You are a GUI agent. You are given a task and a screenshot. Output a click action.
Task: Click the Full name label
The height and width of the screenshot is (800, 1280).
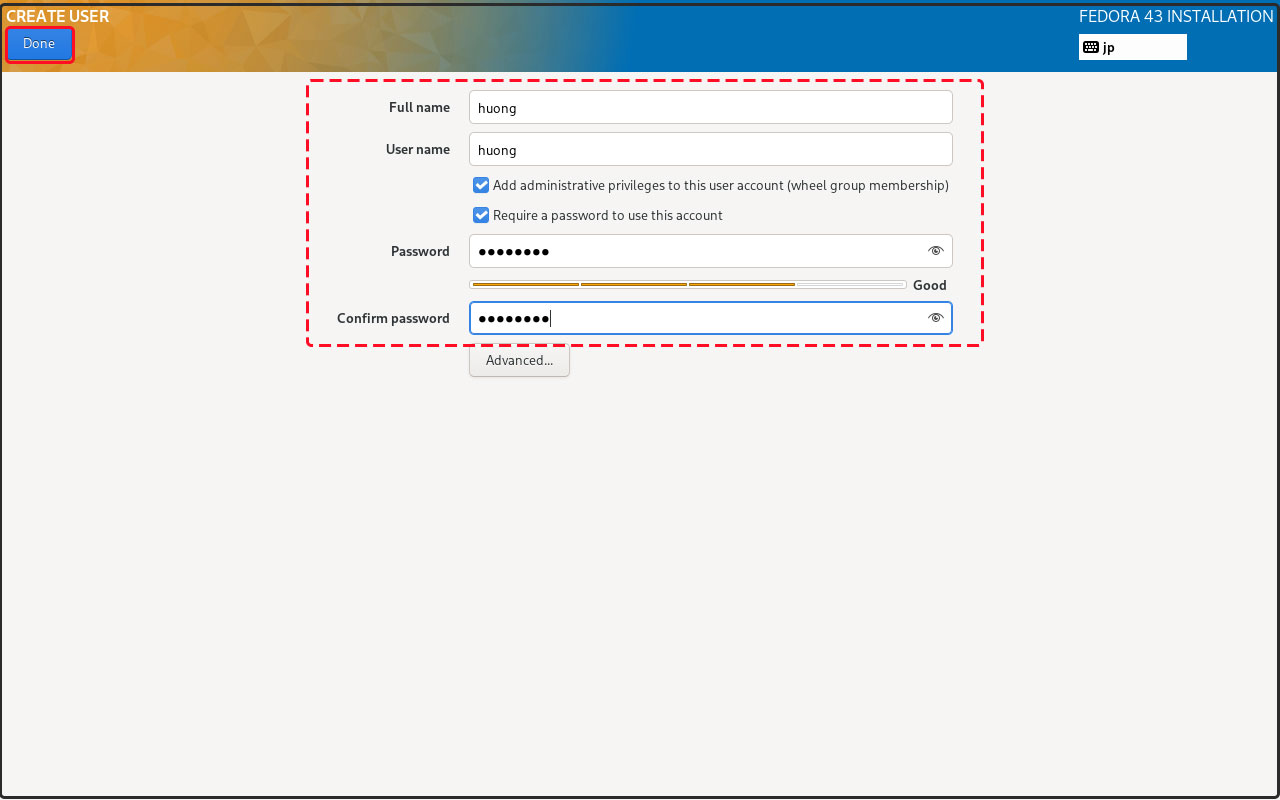(419, 107)
